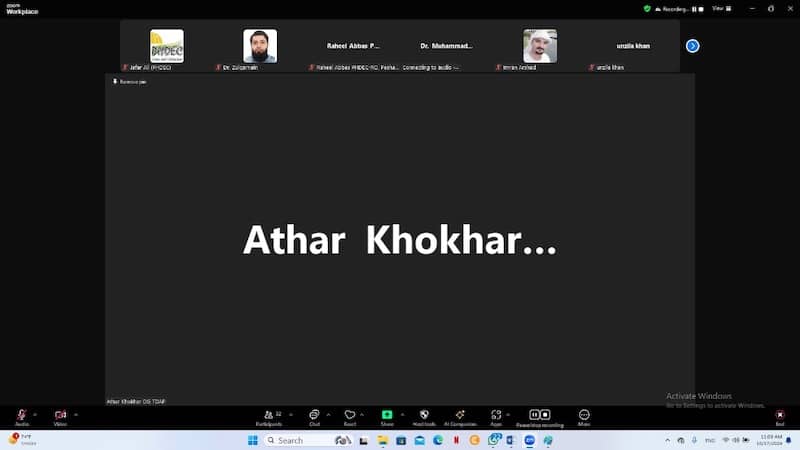Expand the arrow next to Share
This screenshot has width=800, height=450.
point(401,414)
